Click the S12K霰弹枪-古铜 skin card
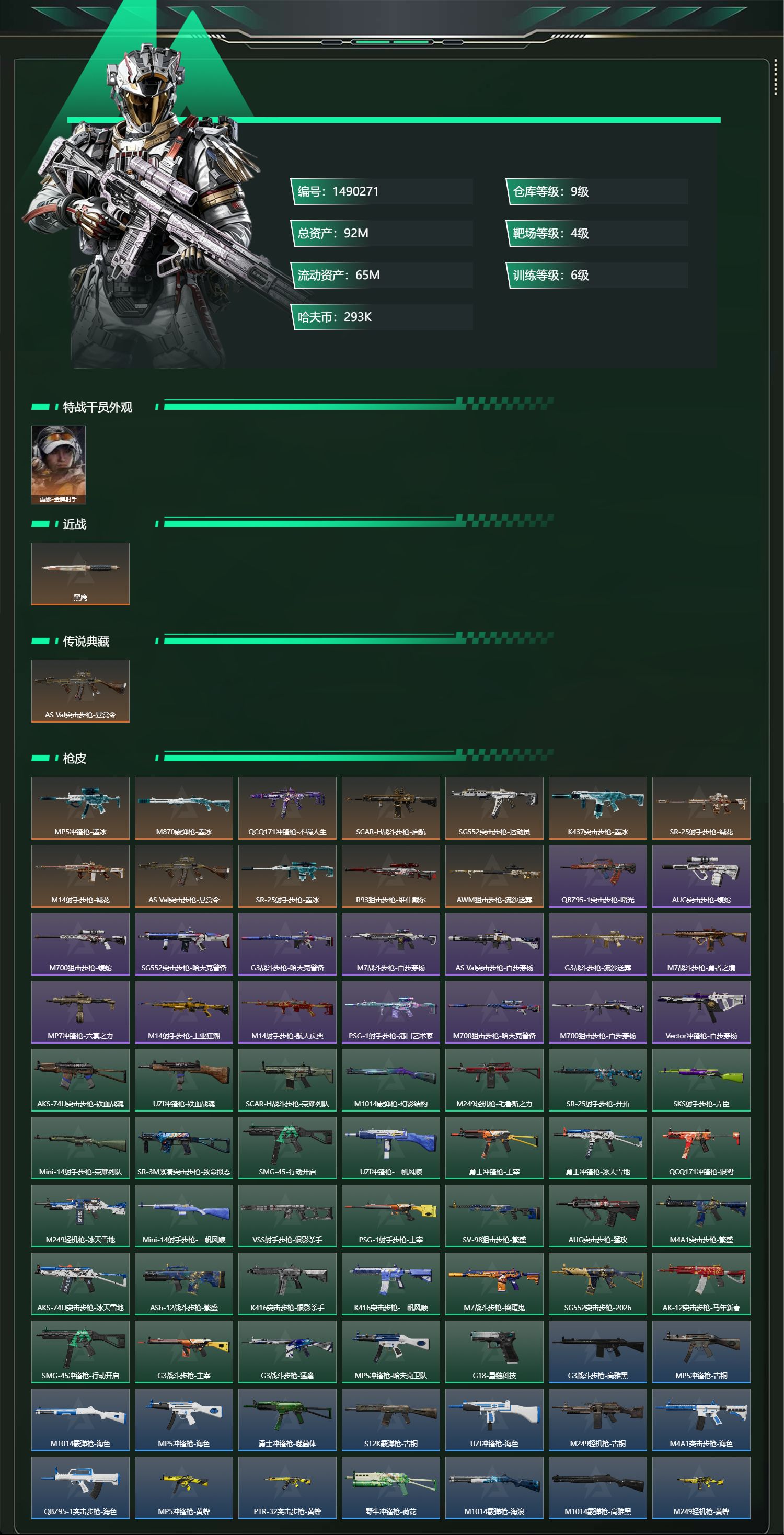Viewport: 784px width, 1535px height. click(391, 1419)
